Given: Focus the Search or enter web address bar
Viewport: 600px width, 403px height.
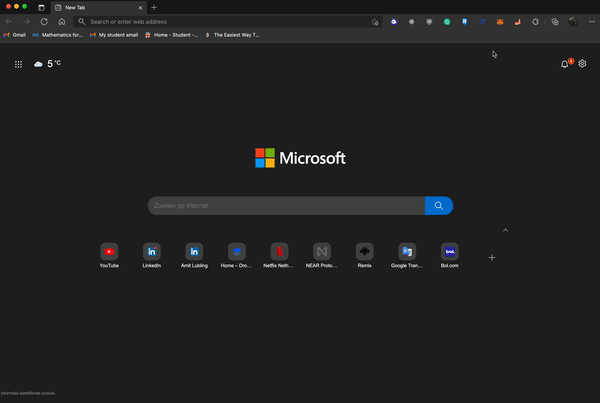Looking at the screenshot, I should tap(228, 22).
